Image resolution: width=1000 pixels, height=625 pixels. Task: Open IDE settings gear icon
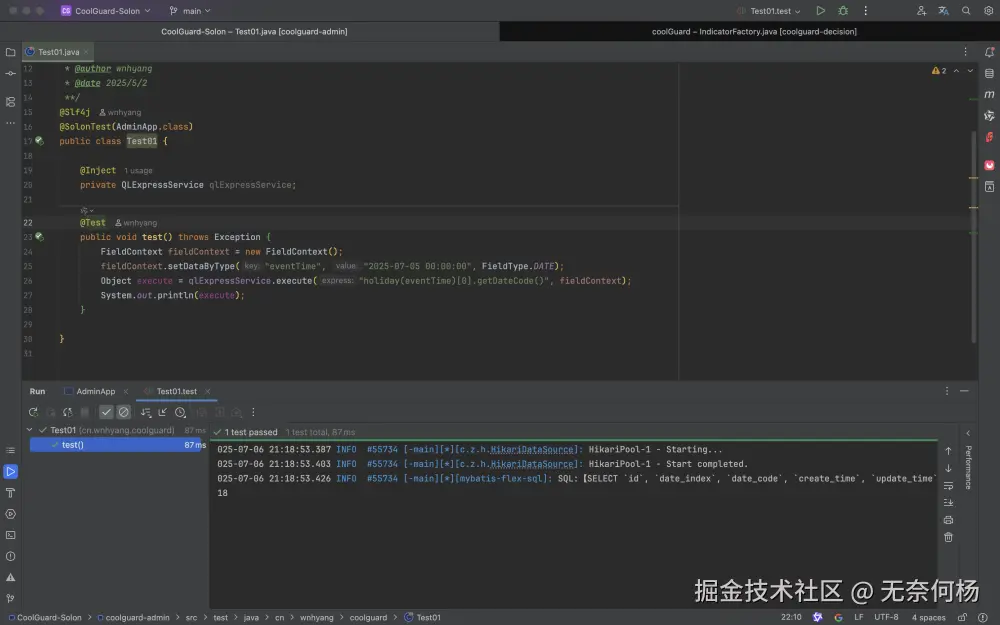pos(988,11)
